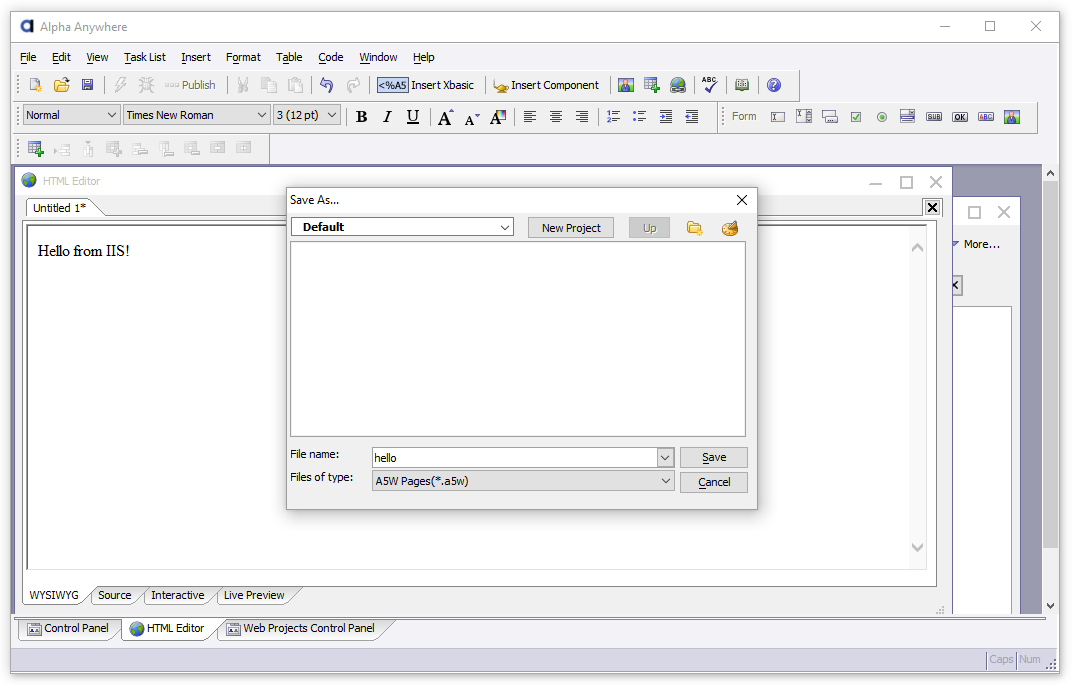Expand the Default project dropdown in Save As
Screen dimensions: 1072x690
(x=505, y=227)
